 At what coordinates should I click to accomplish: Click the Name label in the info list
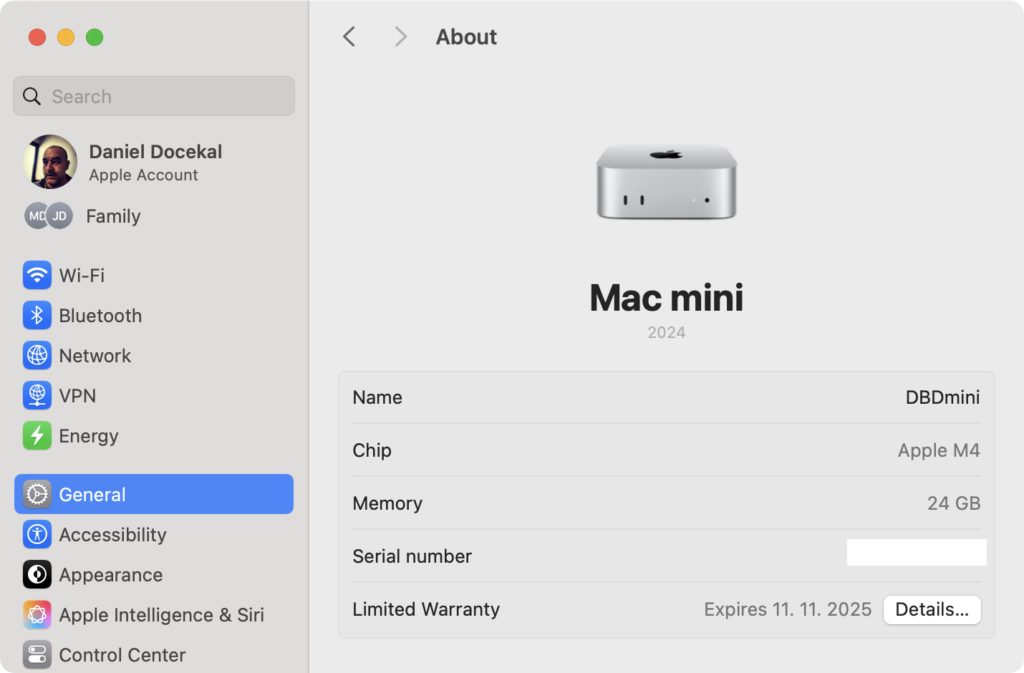click(377, 398)
